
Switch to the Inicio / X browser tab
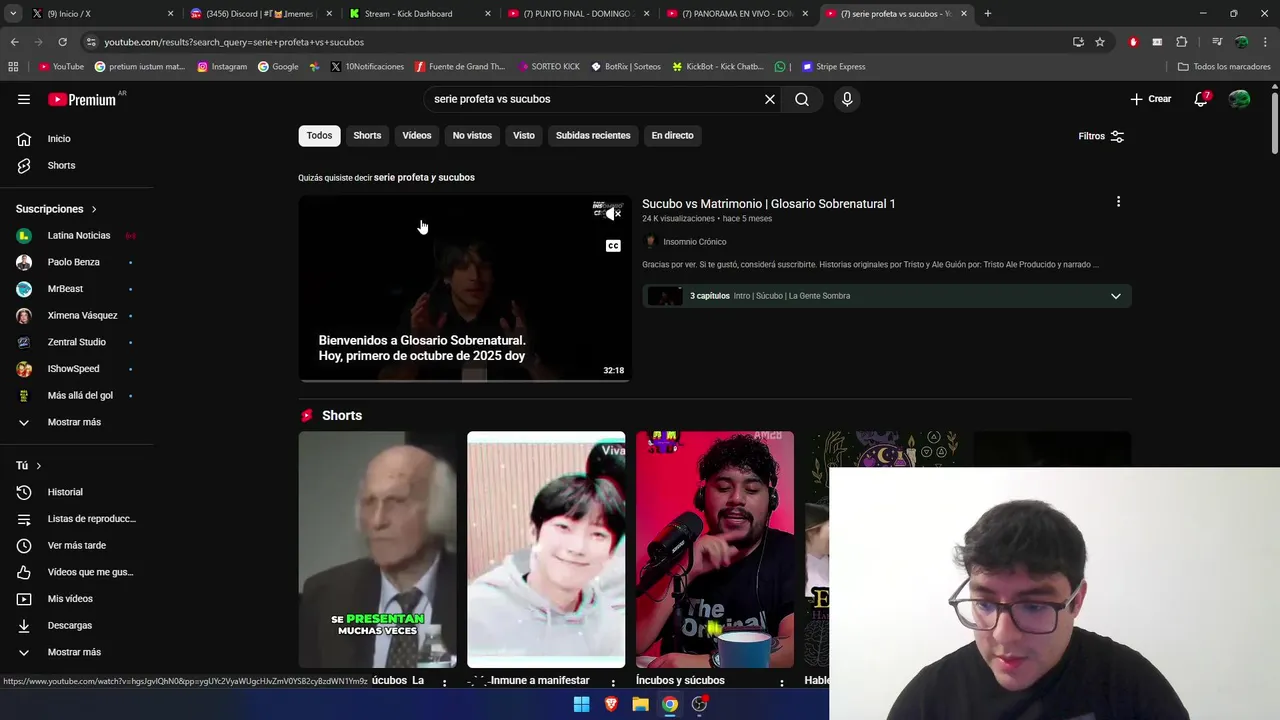[100, 14]
